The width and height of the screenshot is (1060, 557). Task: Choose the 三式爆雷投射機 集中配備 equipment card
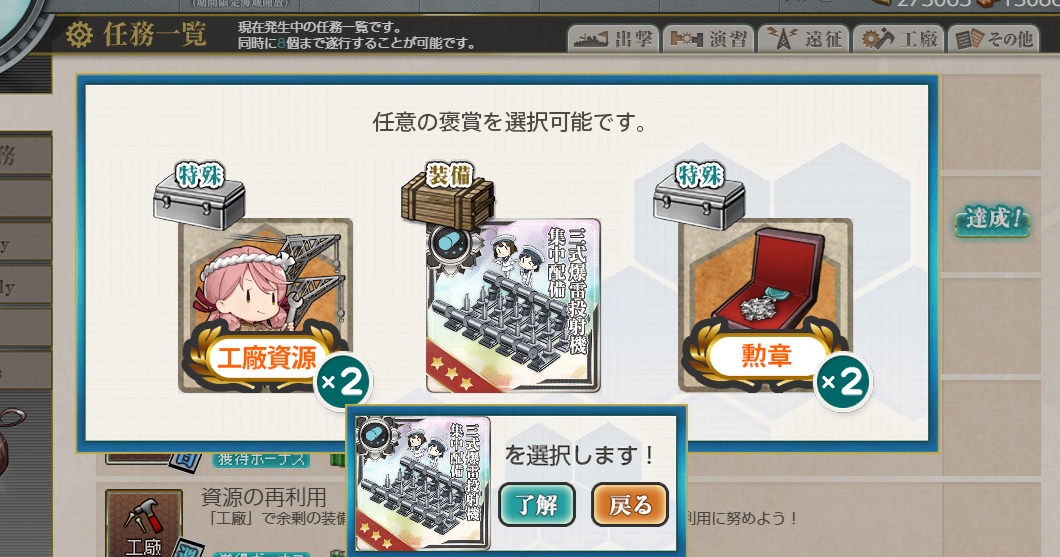coord(513,306)
